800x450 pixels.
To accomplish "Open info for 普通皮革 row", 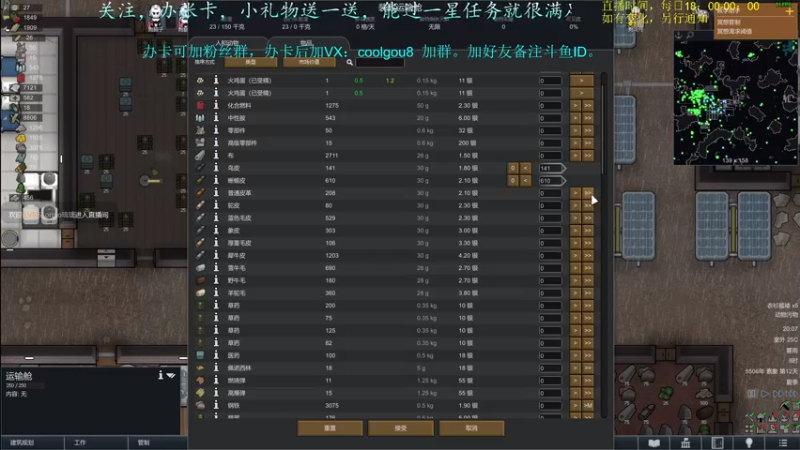I will click(216, 193).
